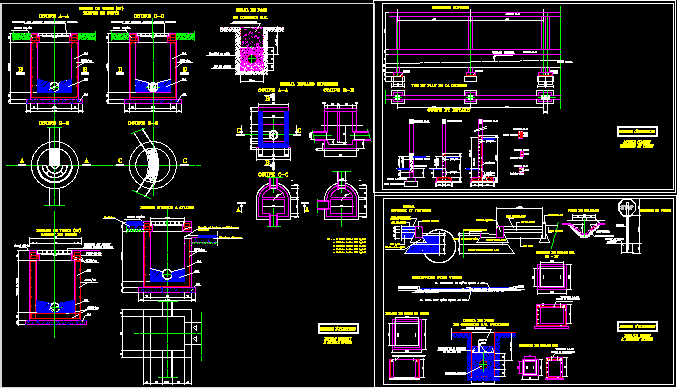Screen dimensions: 677x388
Task: Click the green hatched ground strip at top-left section
Action: (x=20, y=37)
